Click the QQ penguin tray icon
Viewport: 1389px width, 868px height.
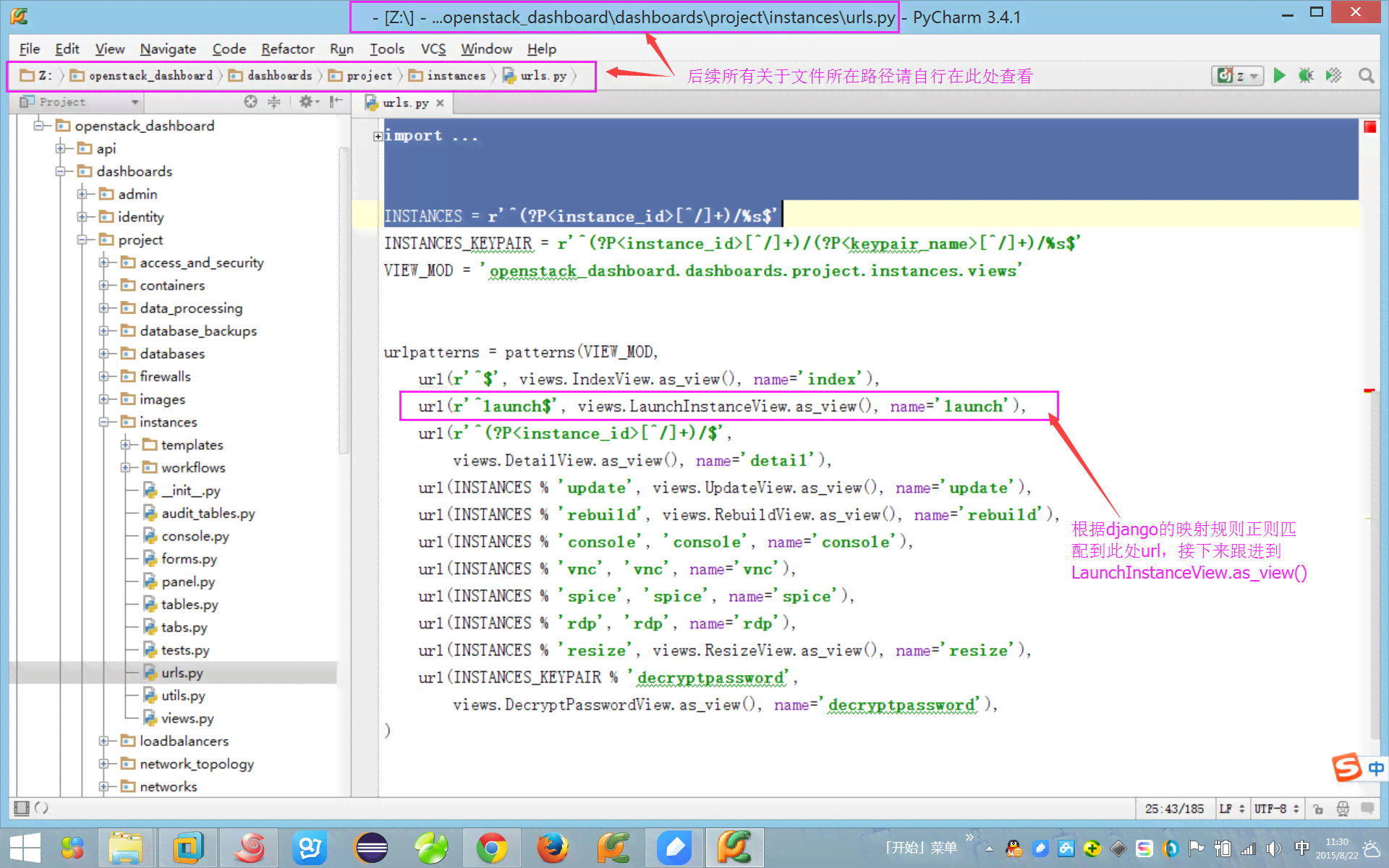pyautogui.click(x=1014, y=848)
